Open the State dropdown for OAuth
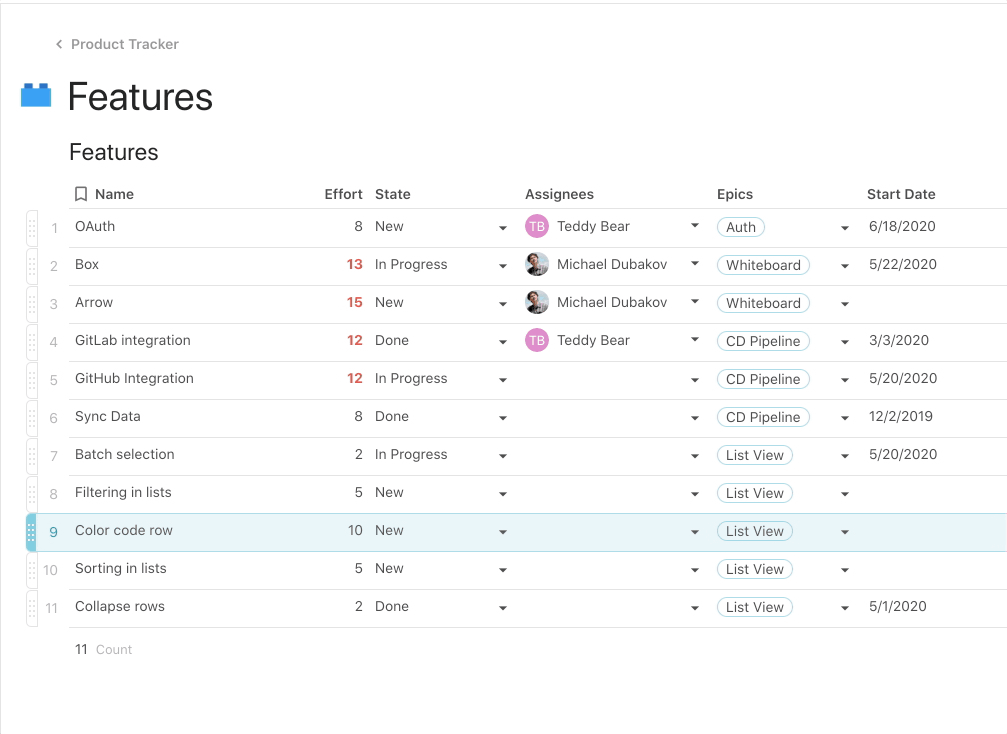Screen dimensions: 1007x734 tap(503, 228)
